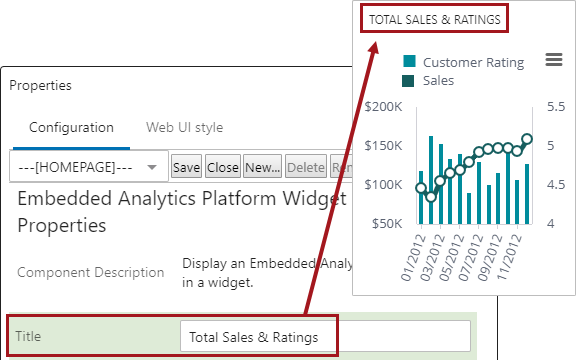
Task: Click the Delete button
Action: click(306, 167)
